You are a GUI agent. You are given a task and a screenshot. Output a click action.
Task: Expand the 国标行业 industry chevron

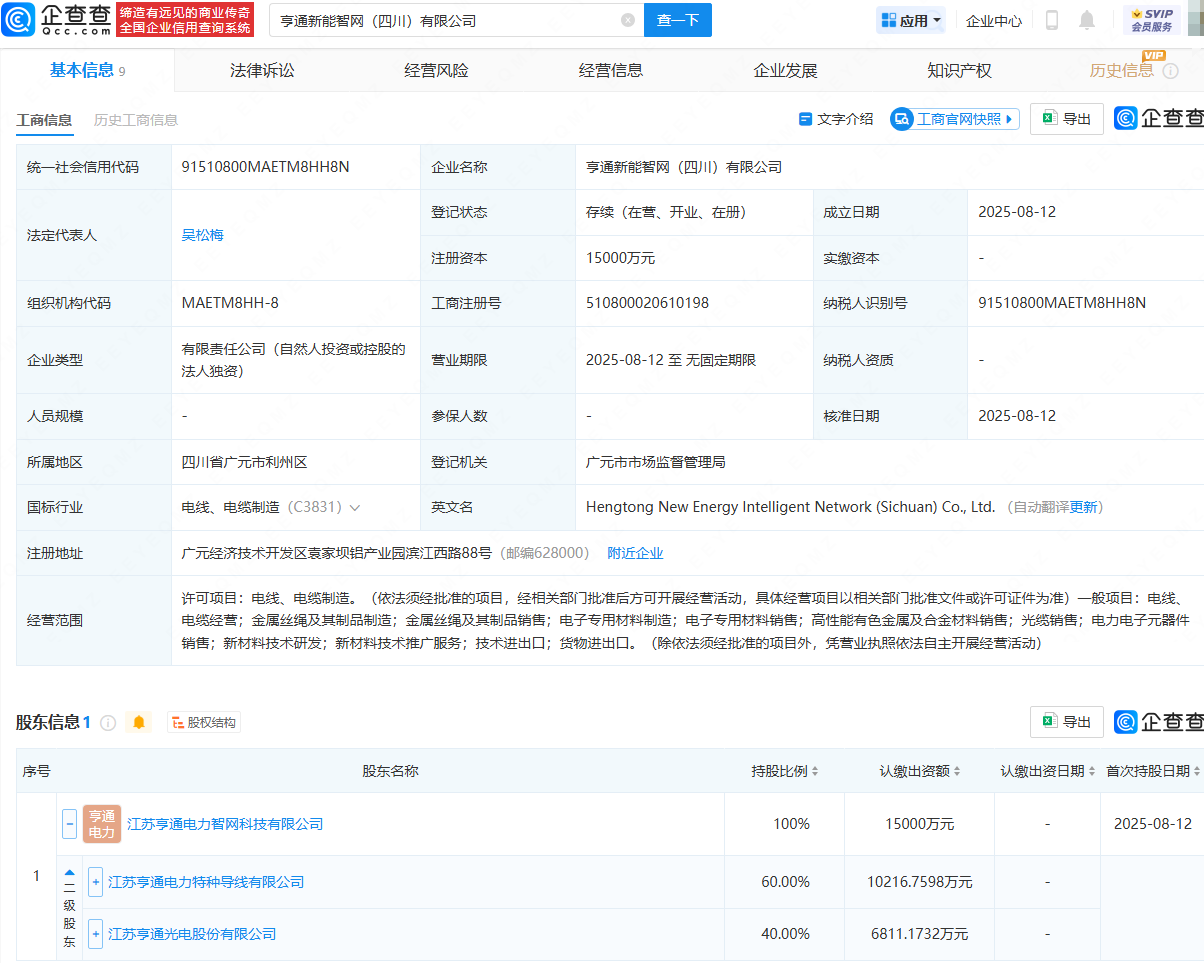tap(355, 508)
